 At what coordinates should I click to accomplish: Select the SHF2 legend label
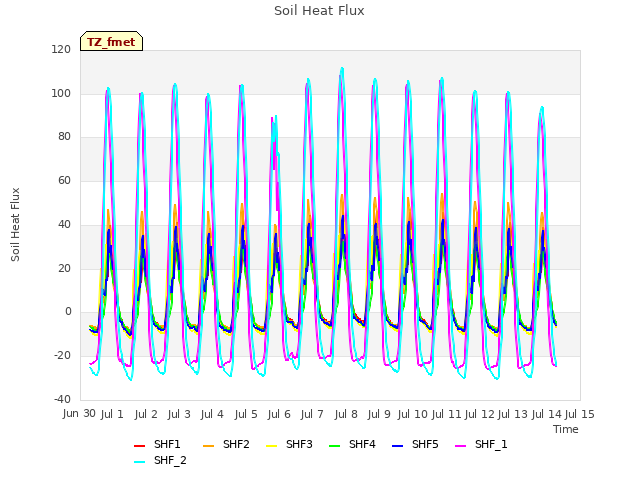(x=236, y=444)
